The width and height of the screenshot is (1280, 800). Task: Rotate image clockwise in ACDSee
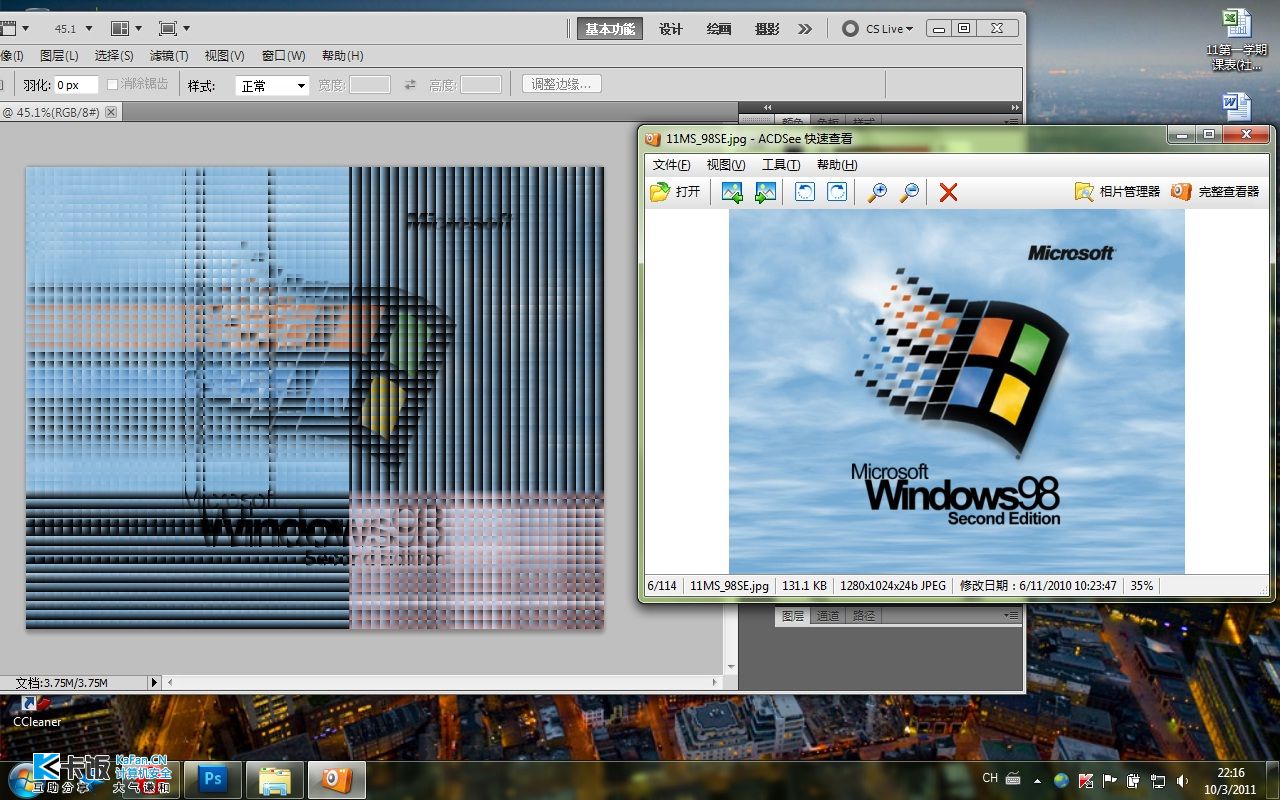coord(837,192)
